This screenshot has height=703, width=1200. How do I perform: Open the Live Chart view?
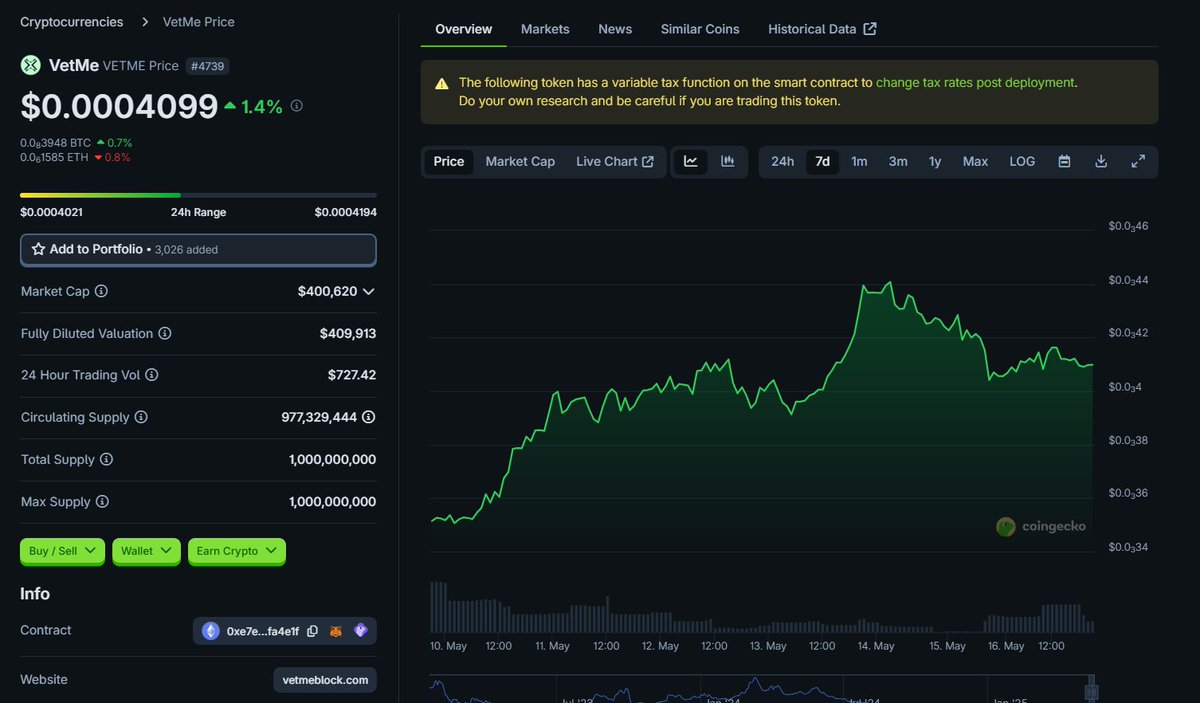(x=614, y=161)
